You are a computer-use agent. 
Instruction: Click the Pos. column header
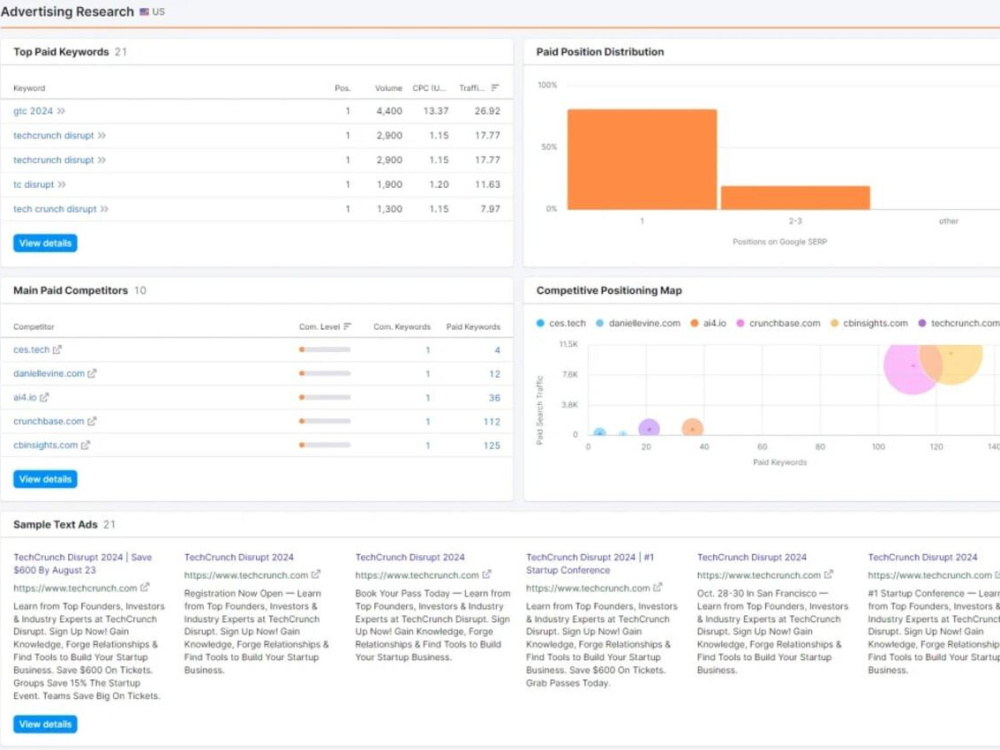tap(342, 88)
